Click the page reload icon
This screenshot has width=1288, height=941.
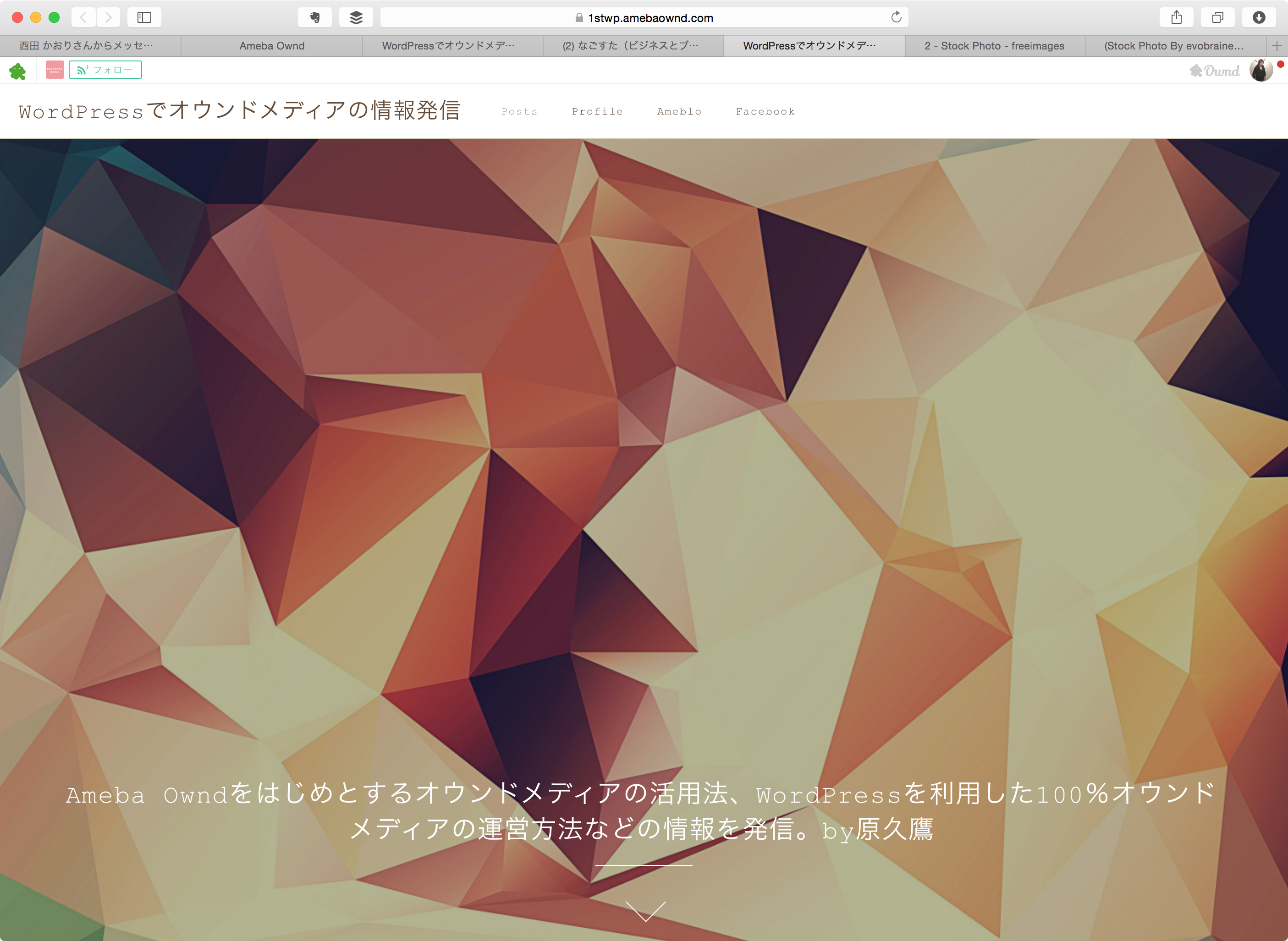897,17
